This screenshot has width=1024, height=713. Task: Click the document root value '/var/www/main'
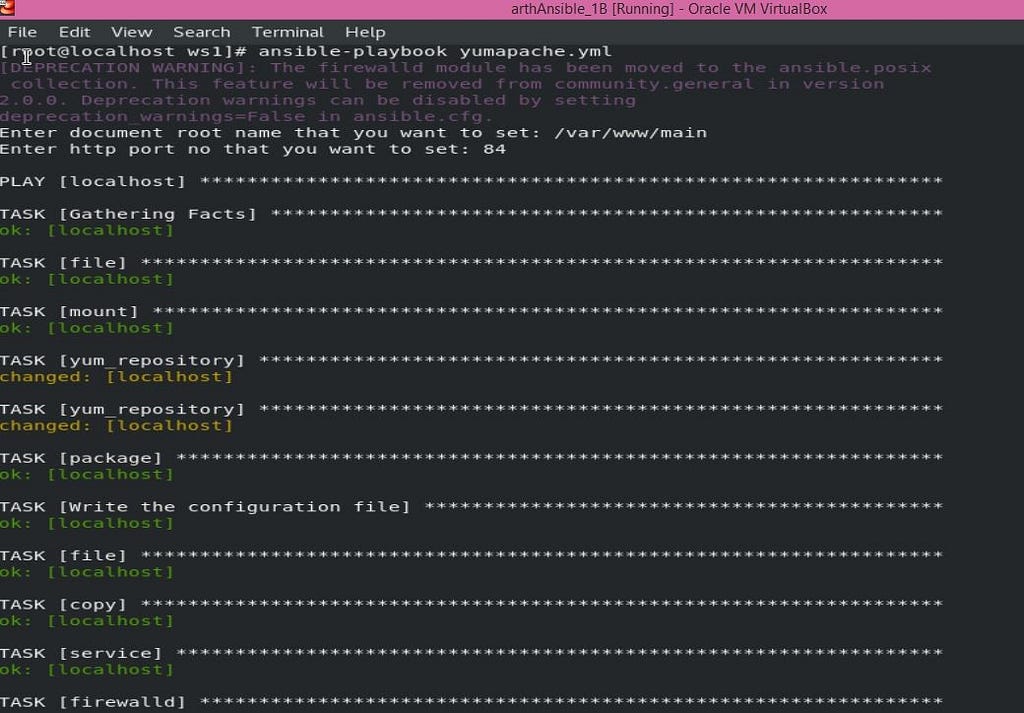630,133
